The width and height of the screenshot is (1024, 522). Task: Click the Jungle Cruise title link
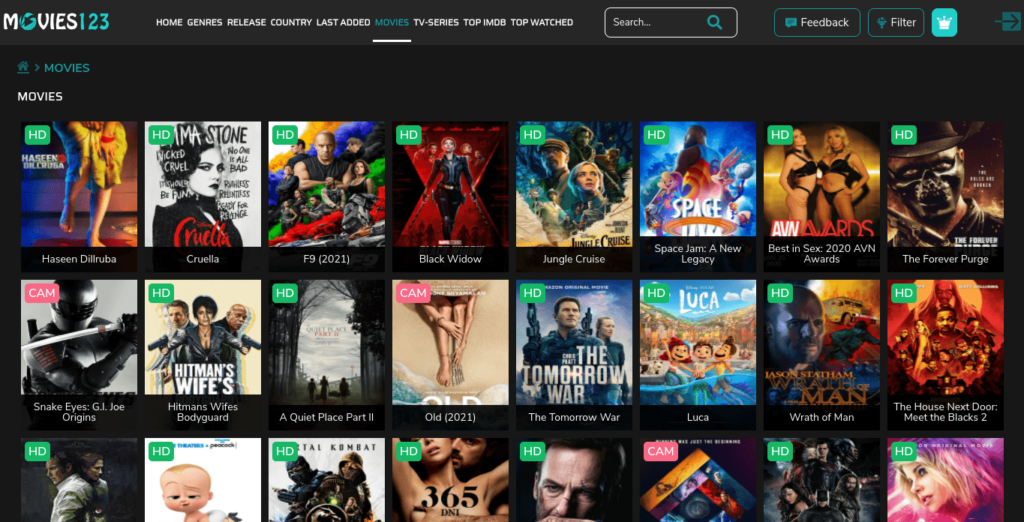(574, 259)
